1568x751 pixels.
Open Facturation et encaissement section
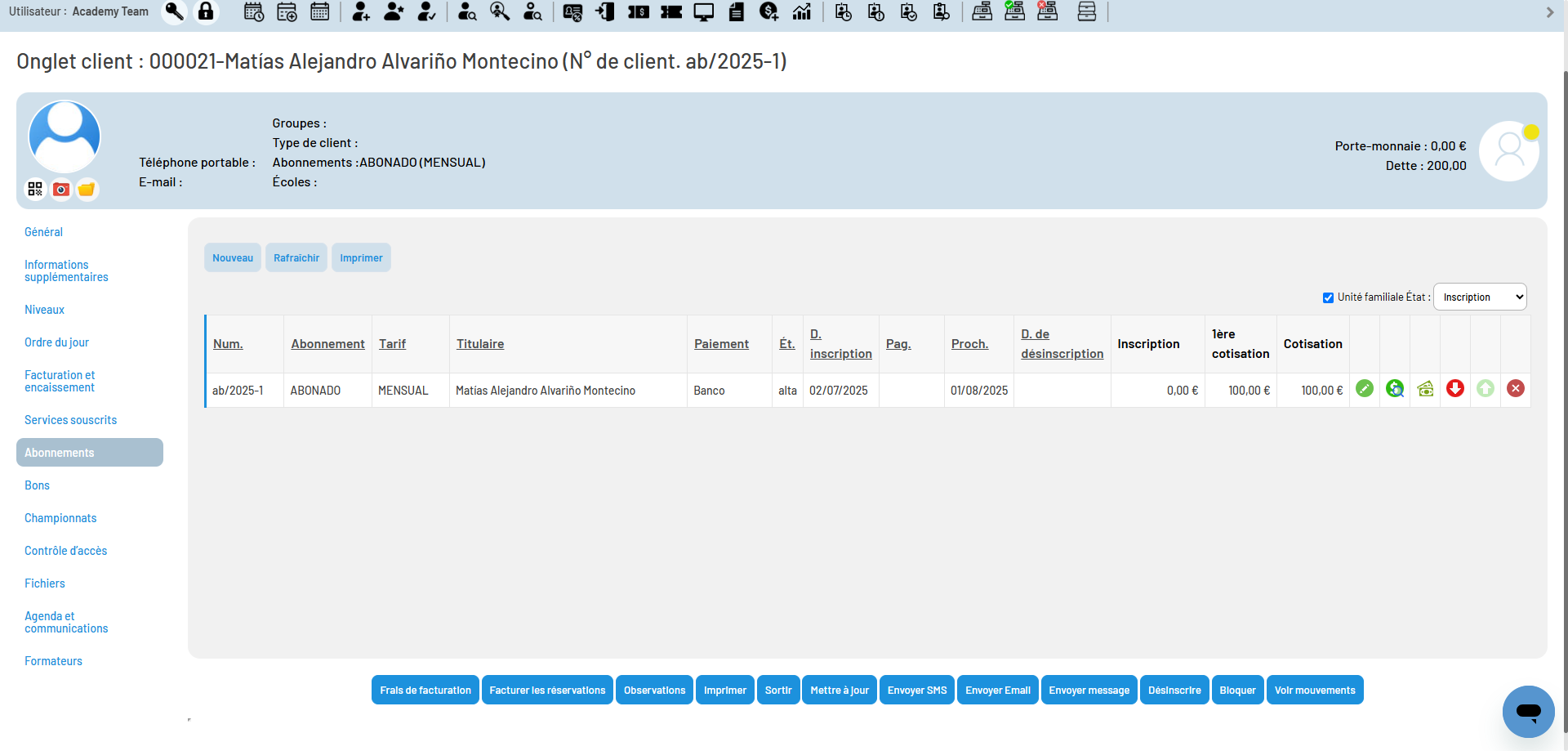(x=60, y=381)
